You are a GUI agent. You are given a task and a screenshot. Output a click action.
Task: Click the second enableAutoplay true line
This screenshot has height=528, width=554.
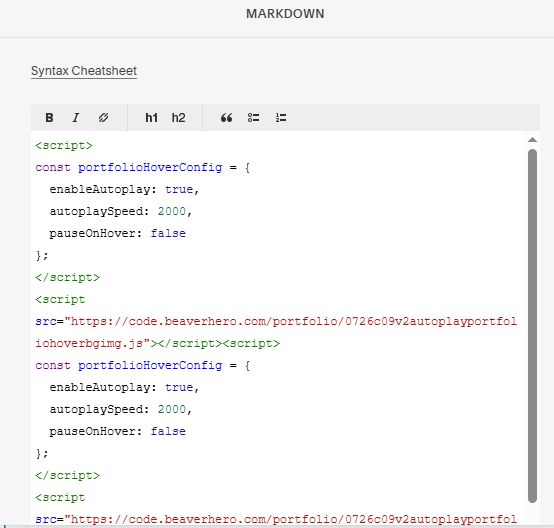click(x=124, y=387)
